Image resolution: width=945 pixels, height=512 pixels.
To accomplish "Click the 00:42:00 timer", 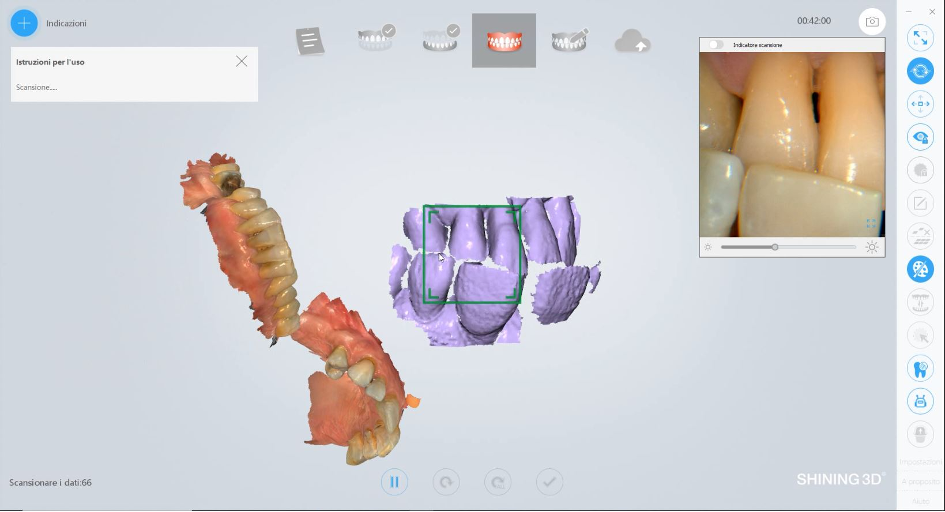I will [814, 20].
